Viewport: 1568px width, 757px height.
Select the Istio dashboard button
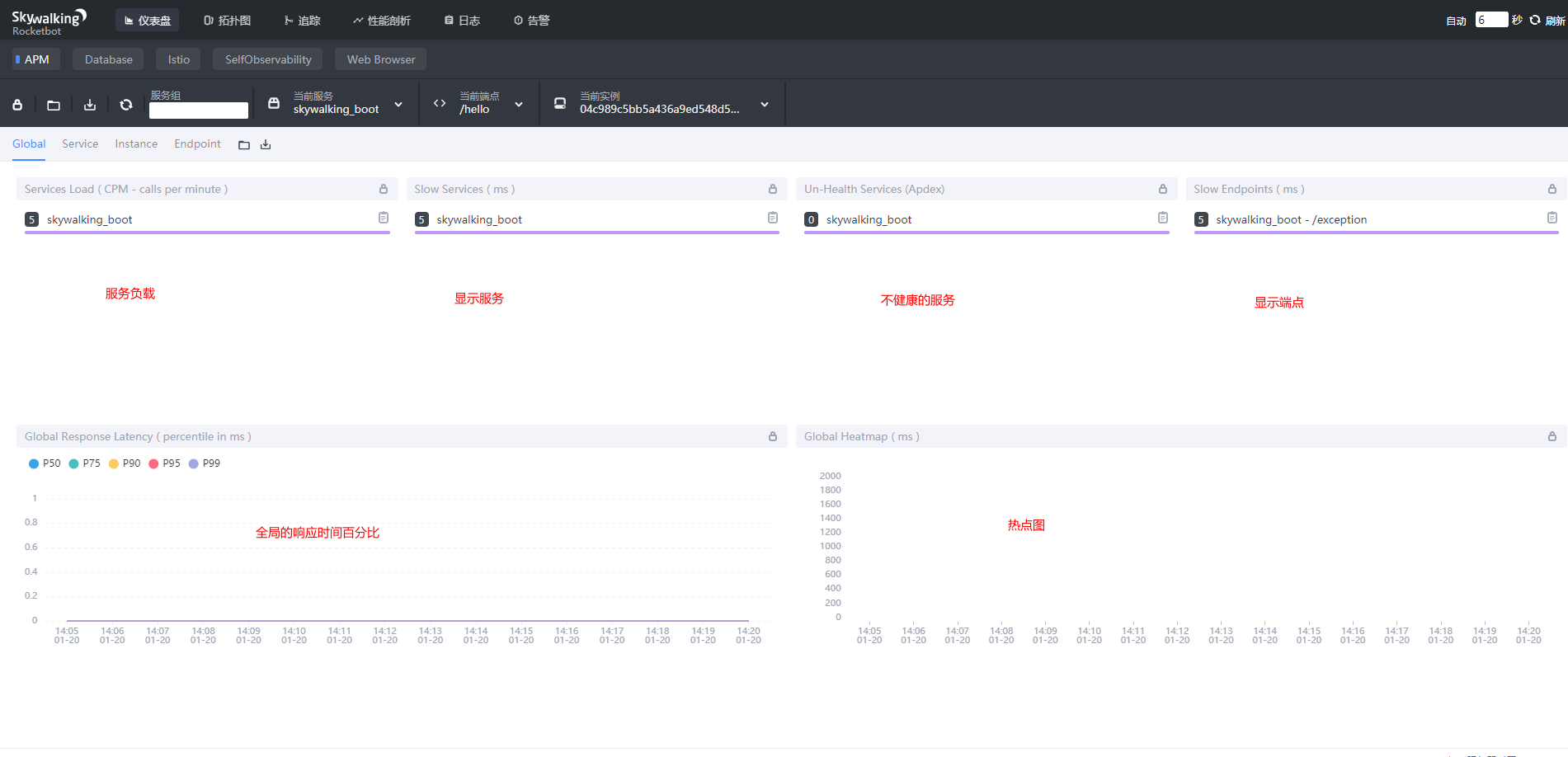click(179, 59)
